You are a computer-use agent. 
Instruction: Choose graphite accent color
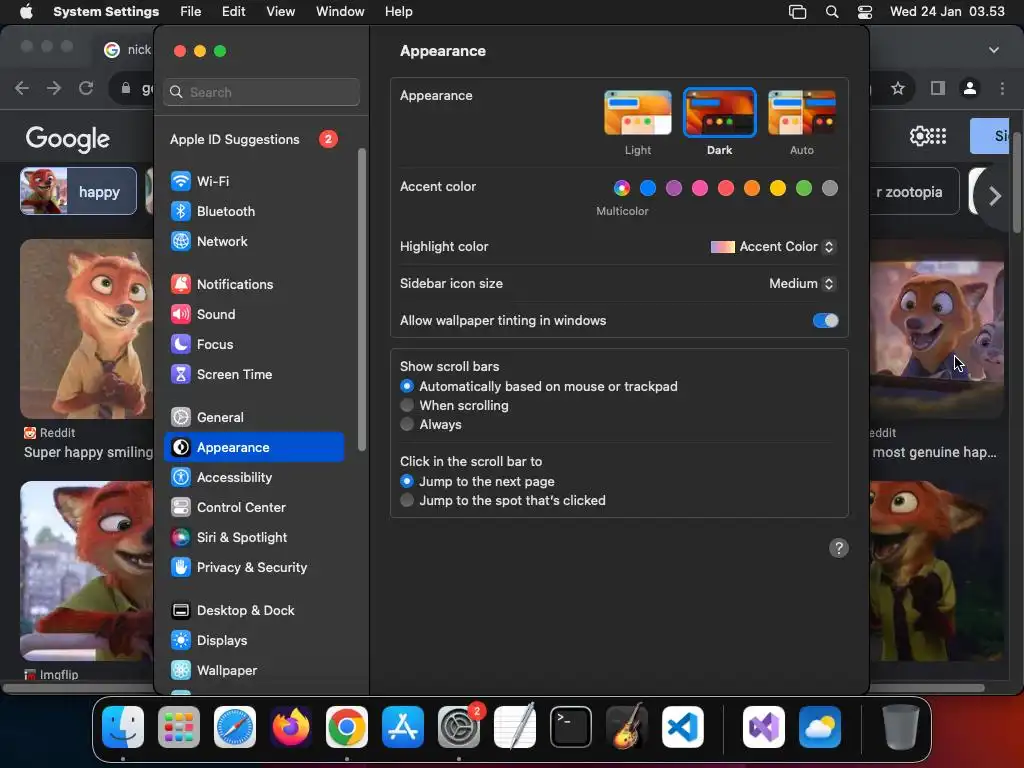tap(829, 188)
